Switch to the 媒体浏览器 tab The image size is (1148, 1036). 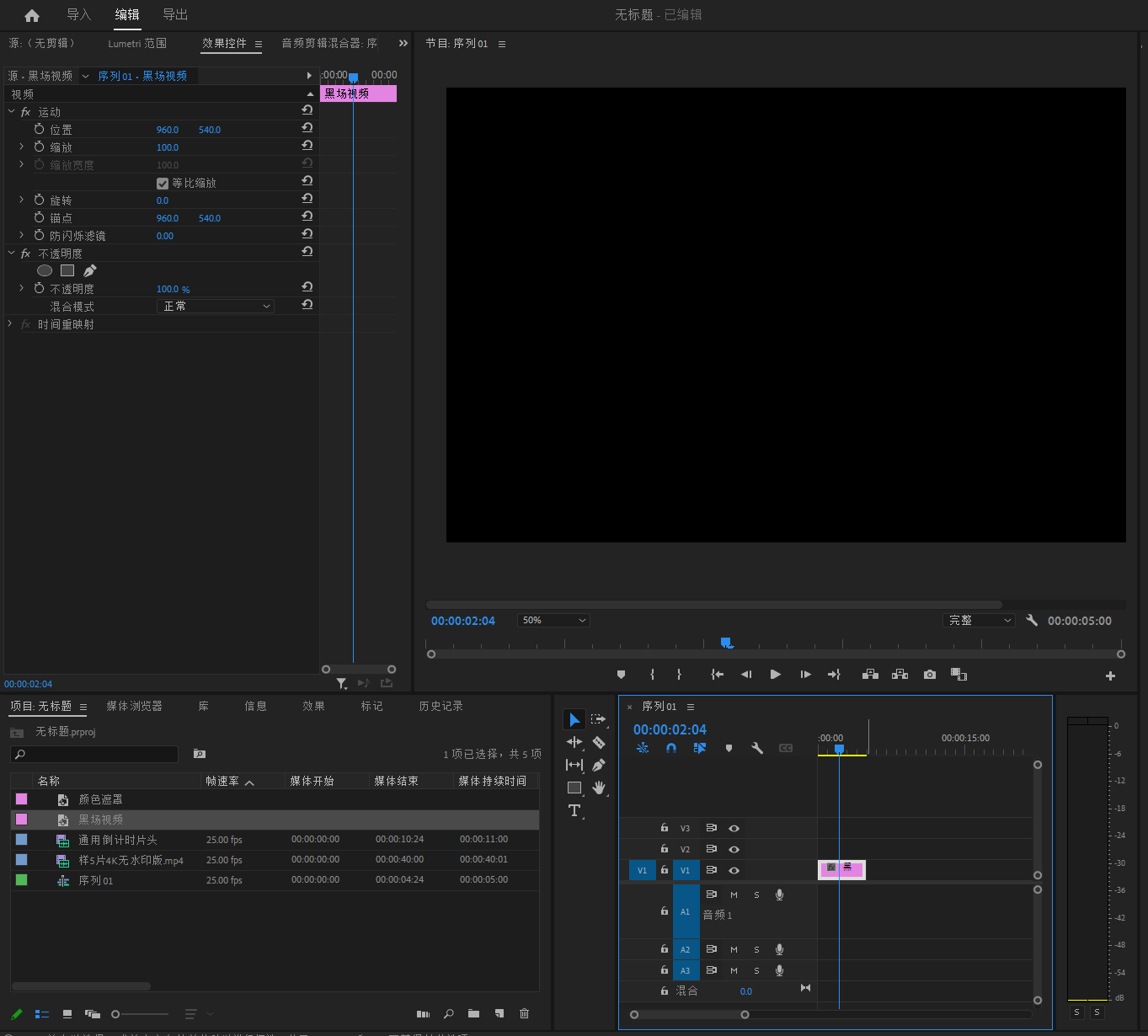point(134,706)
